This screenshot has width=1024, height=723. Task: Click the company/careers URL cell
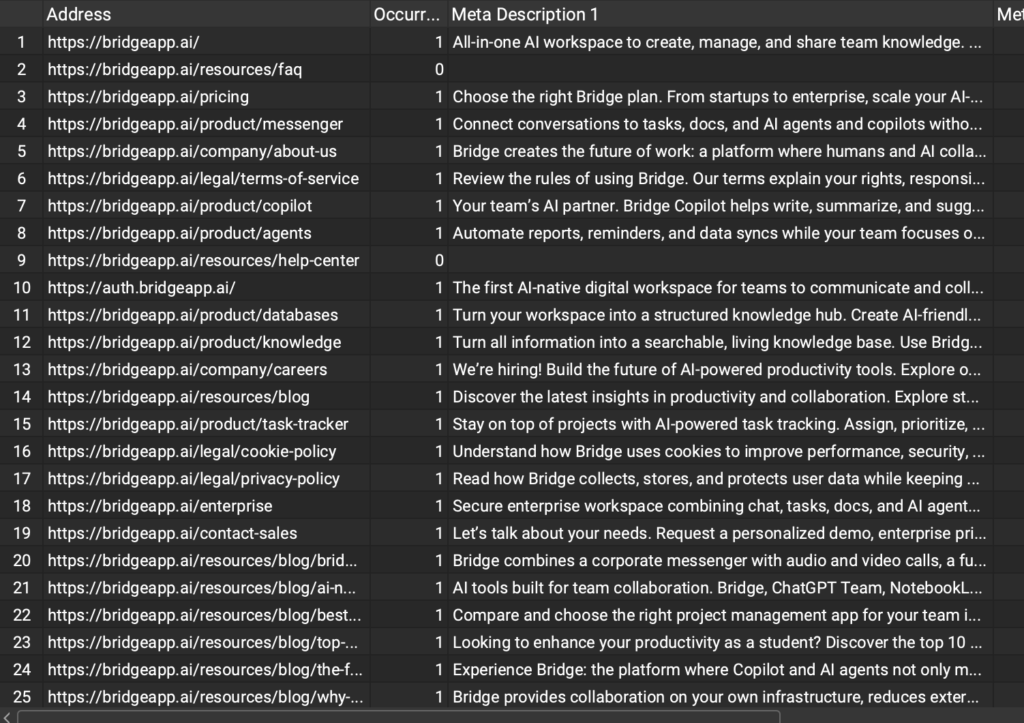(x=187, y=369)
